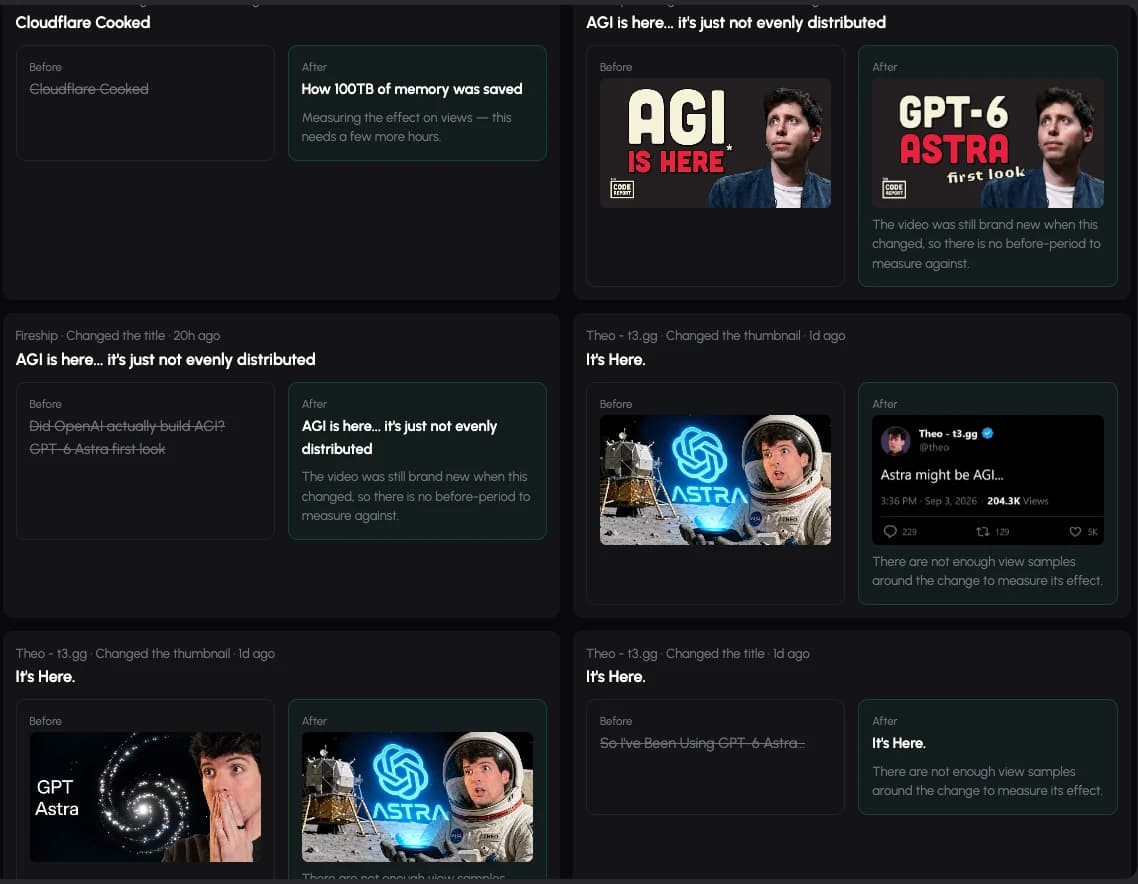
Task: Open the 'GPT Astra' galaxy before thumbnail
Action: click(x=145, y=797)
